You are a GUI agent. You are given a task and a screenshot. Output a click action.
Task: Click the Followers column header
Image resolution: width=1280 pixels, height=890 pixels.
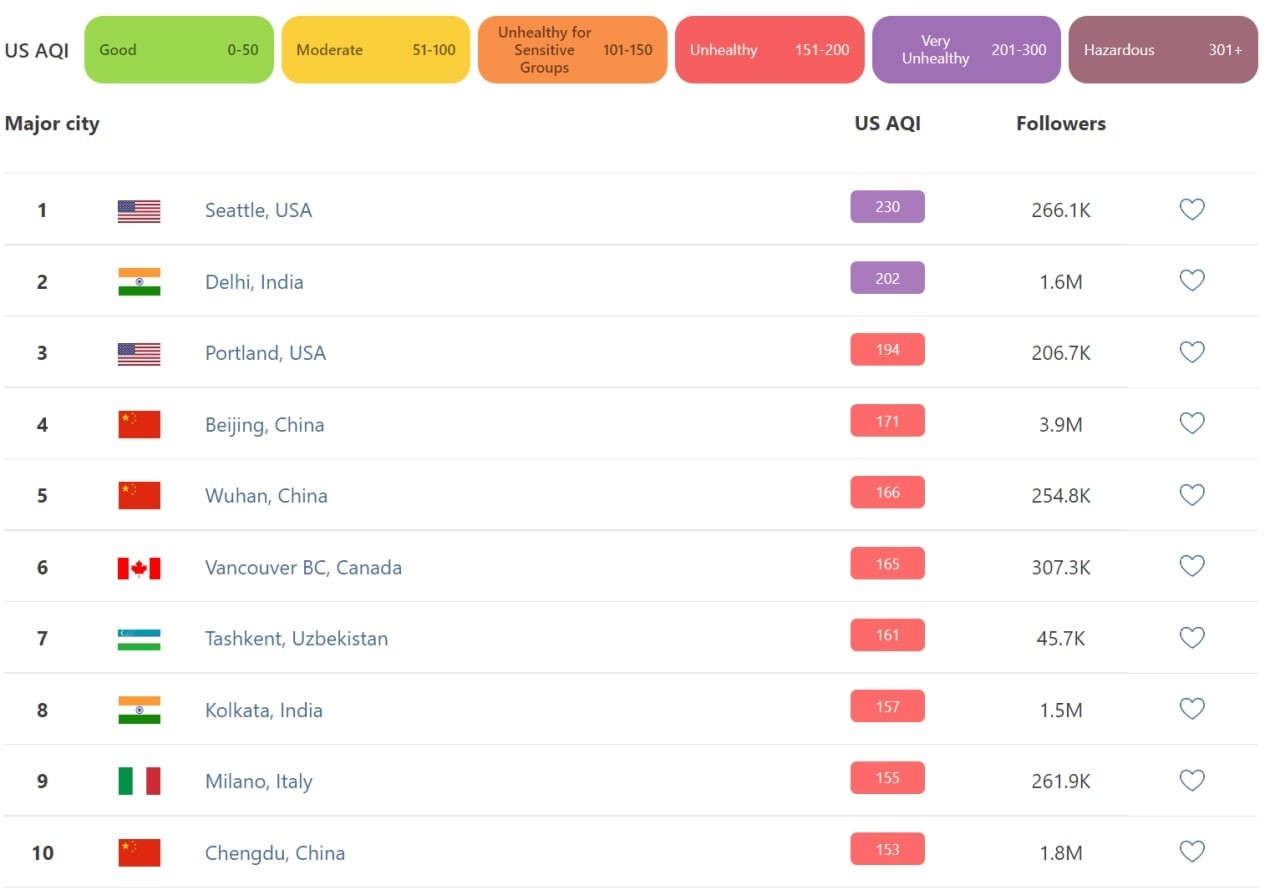tap(1060, 124)
